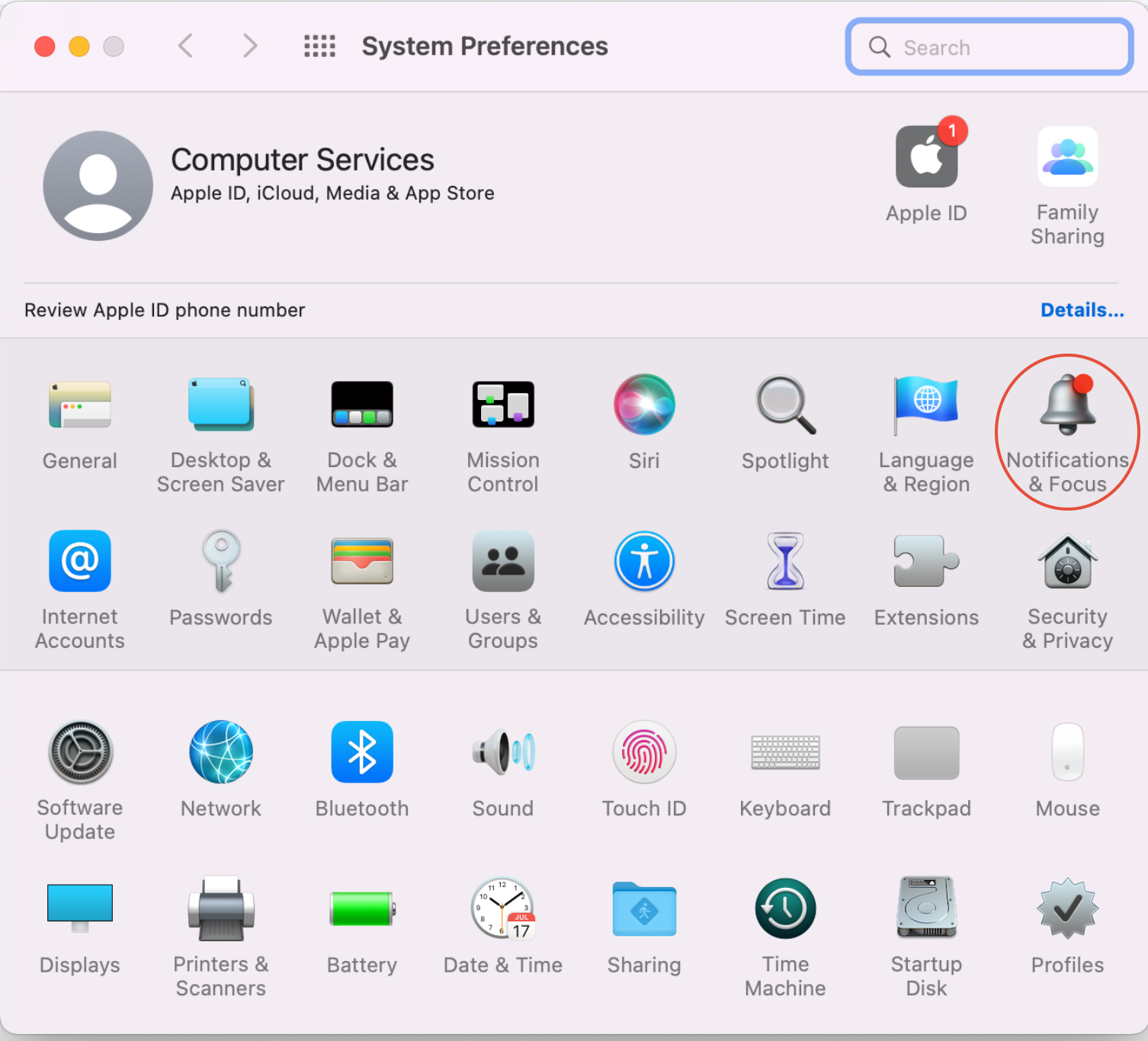Click the user account avatar picture
The image size is (1148, 1041).
coord(98,186)
